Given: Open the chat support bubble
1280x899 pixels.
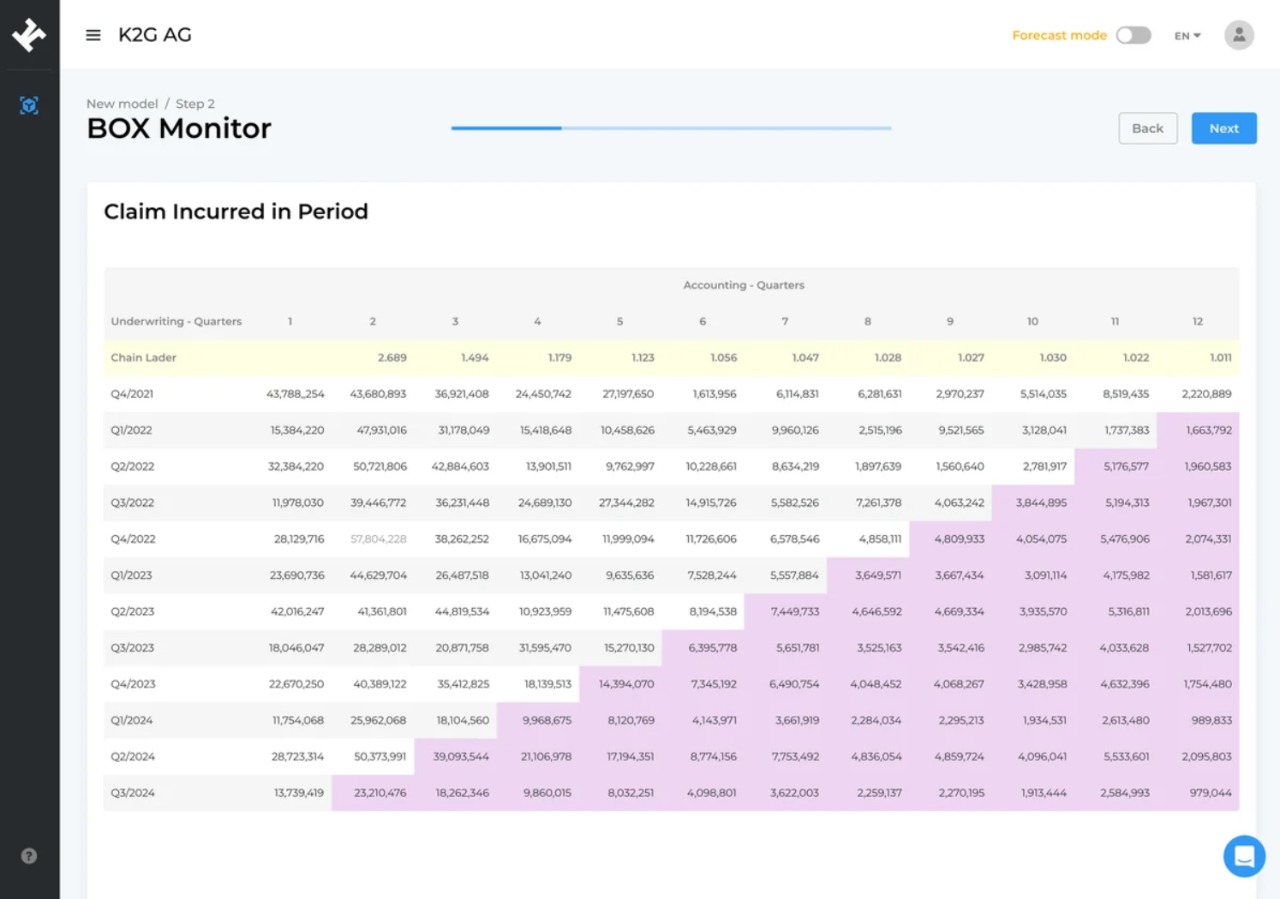Looking at the screenshot, I should point(1244,856).
